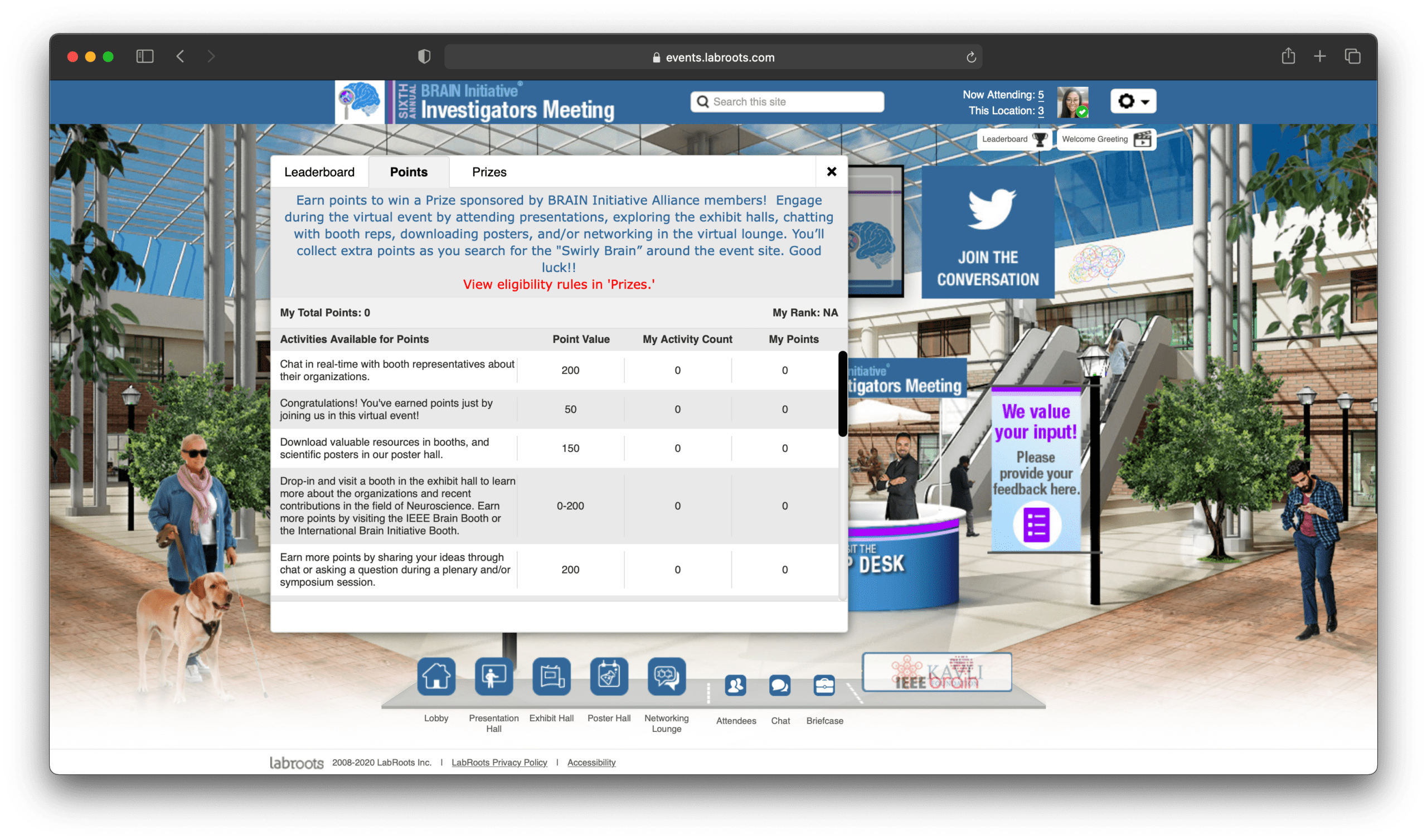Click the Twitter Join the Conversation banner
Screen dimensions: 1427x840
point(988,232)
